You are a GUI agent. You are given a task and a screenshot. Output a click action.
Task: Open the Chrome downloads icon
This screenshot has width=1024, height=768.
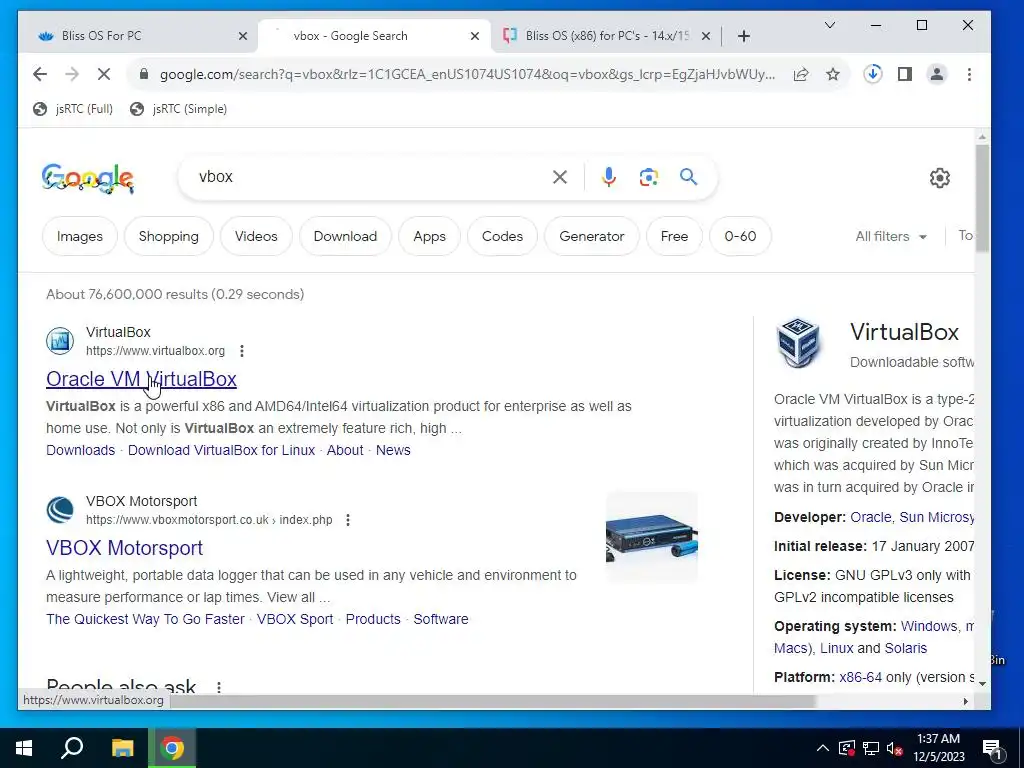coord(872,74)
